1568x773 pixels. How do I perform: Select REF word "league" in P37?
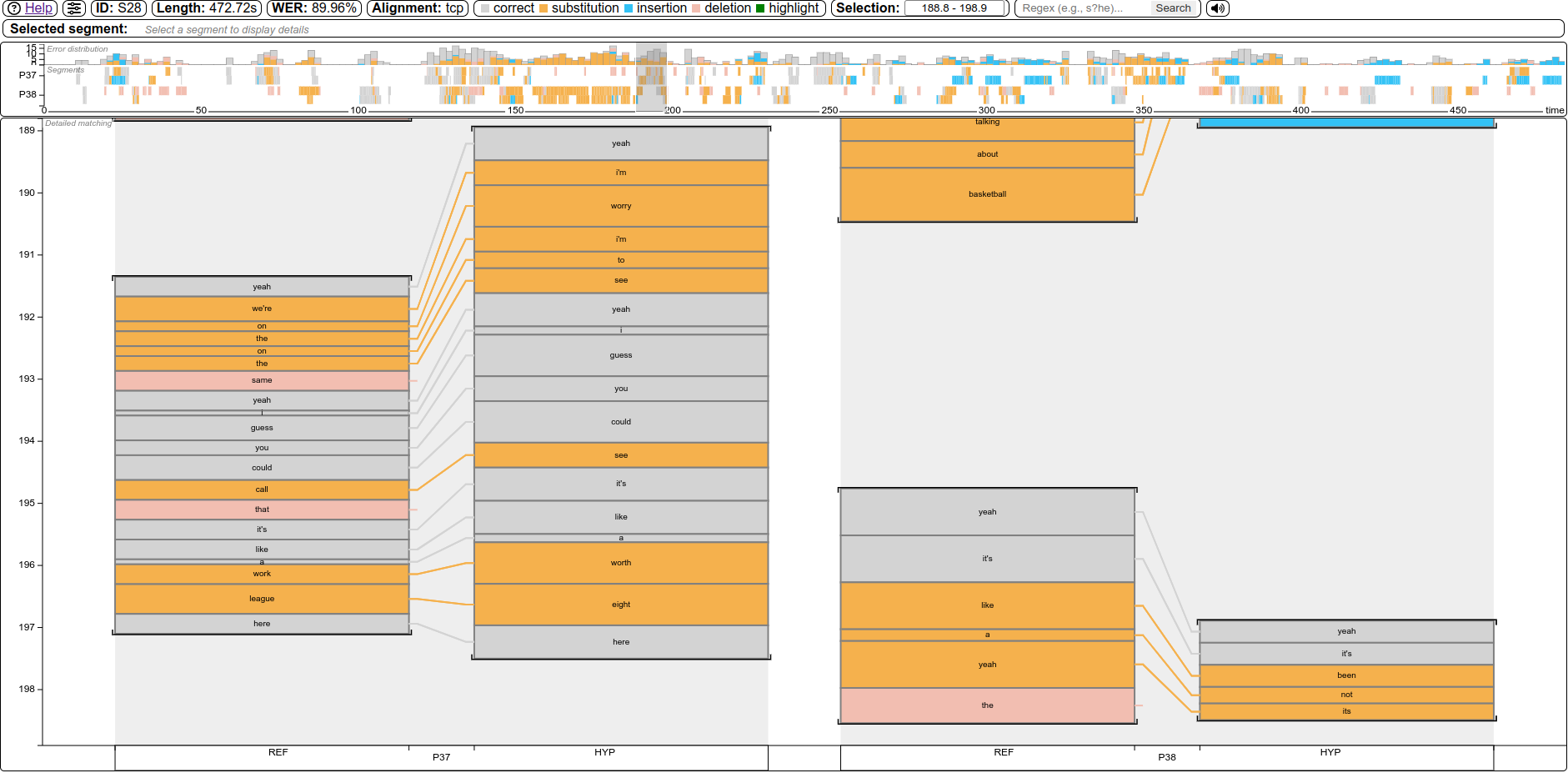pyautogui.click(x=262, y=599)
